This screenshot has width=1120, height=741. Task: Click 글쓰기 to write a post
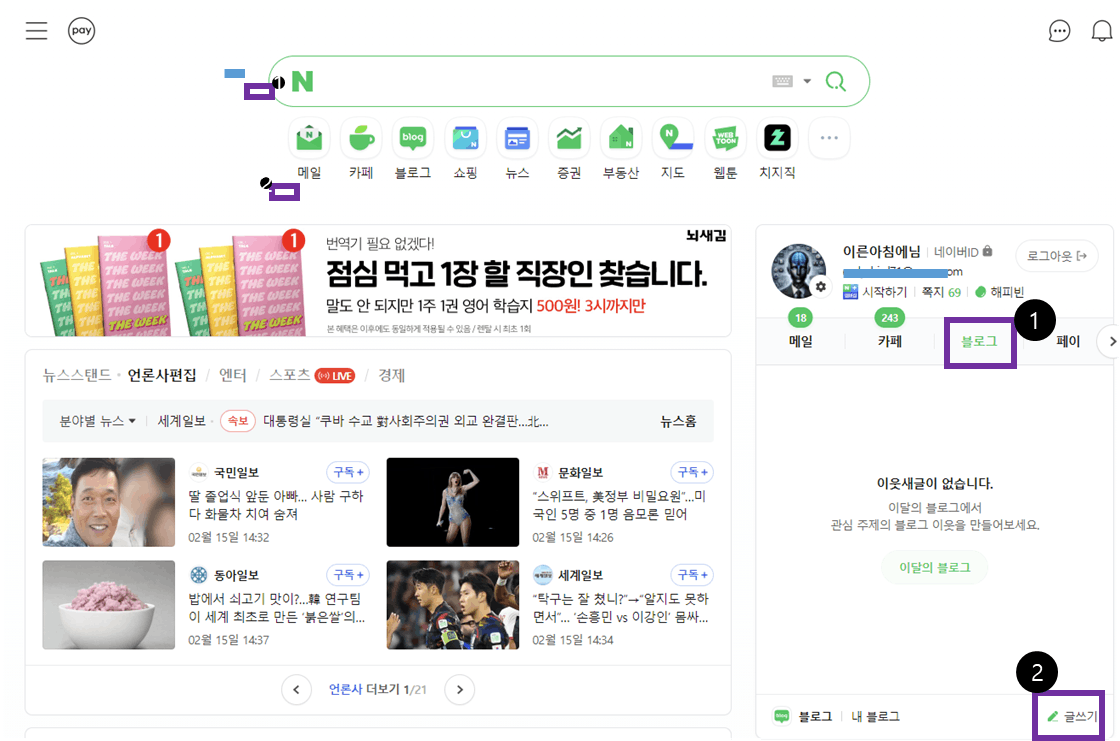pos(1071,716)
